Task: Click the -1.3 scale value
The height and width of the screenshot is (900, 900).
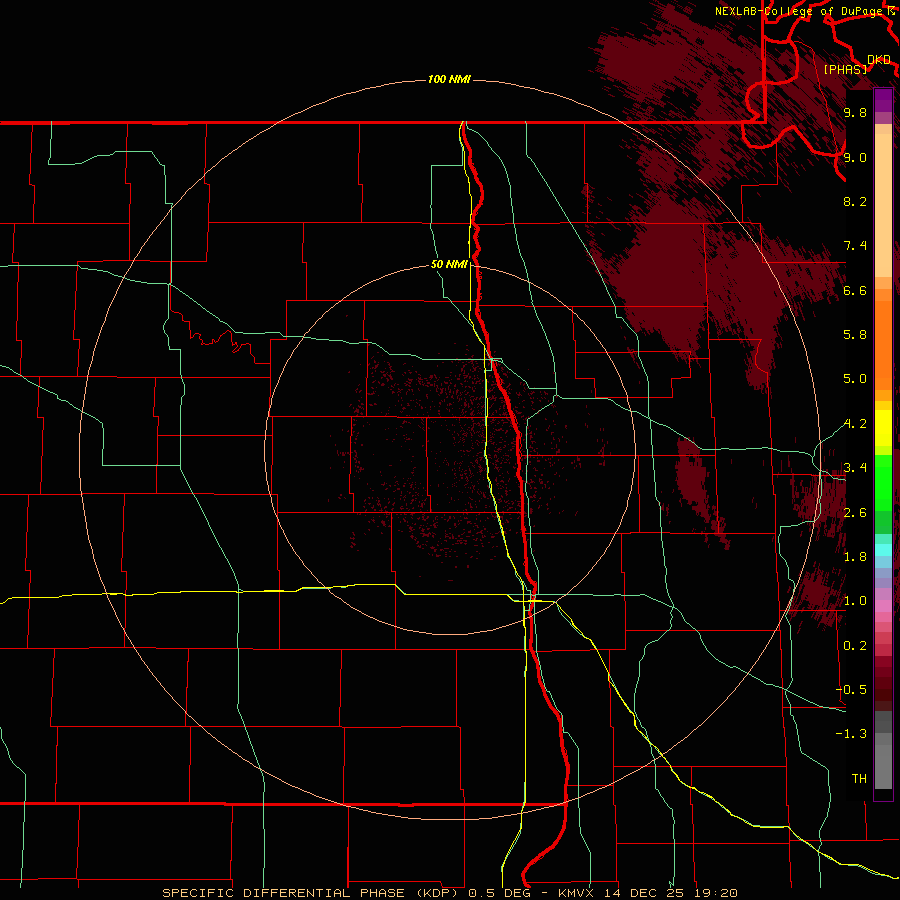Action: click(x=851, y=734)
